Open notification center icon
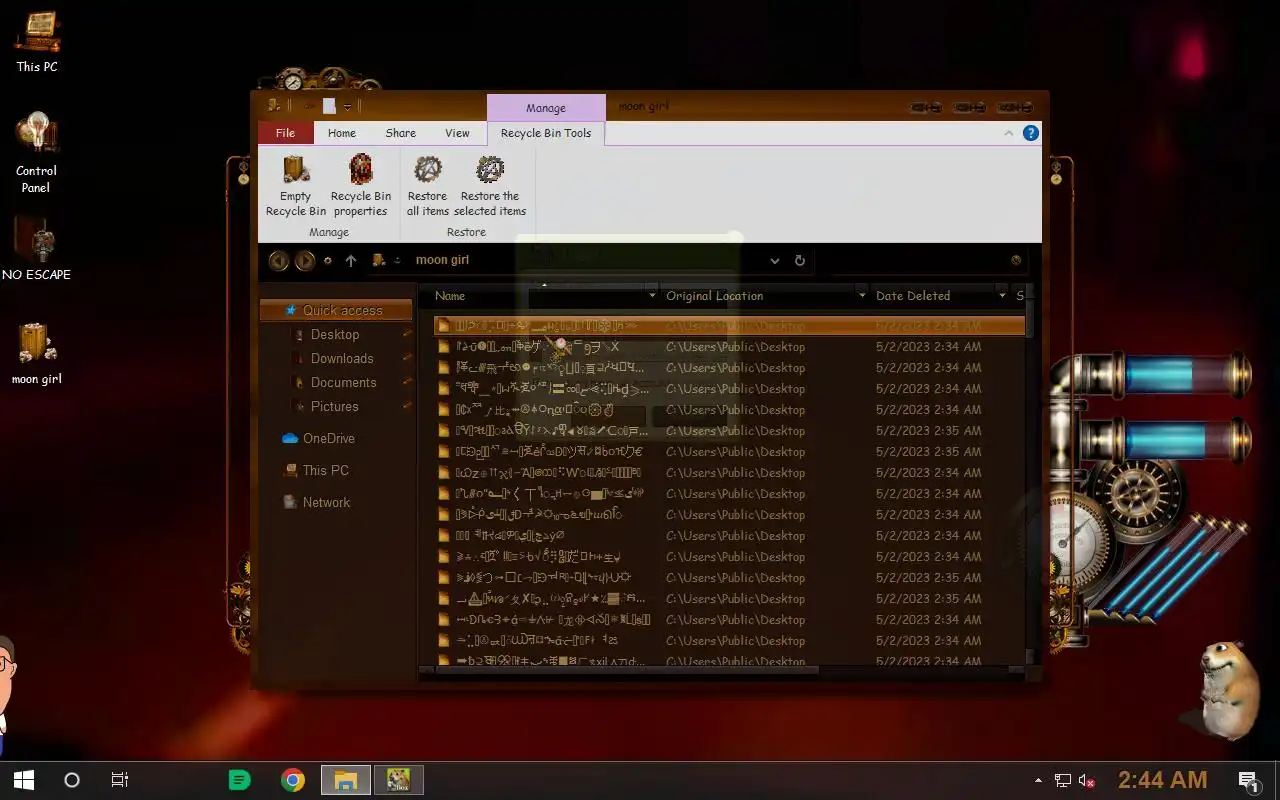Image resolution: width=1280 pixels, height=800 pixels. click(x=1248, y=780)
